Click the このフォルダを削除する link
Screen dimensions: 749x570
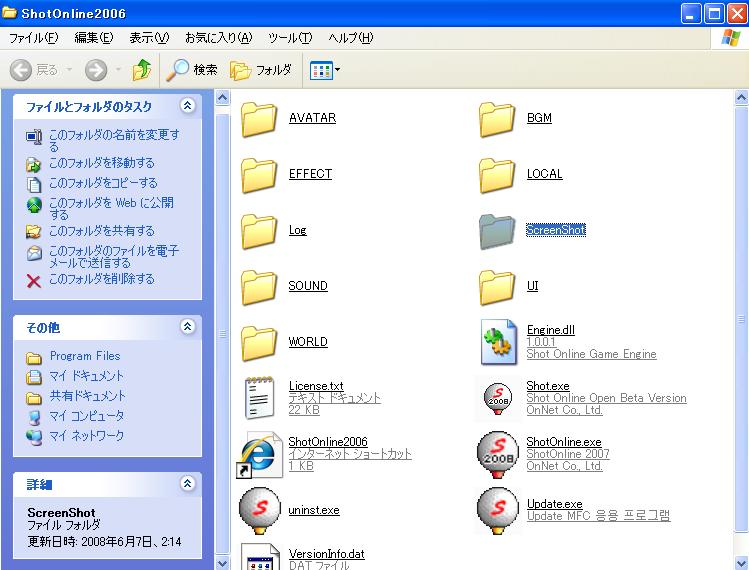101,279
